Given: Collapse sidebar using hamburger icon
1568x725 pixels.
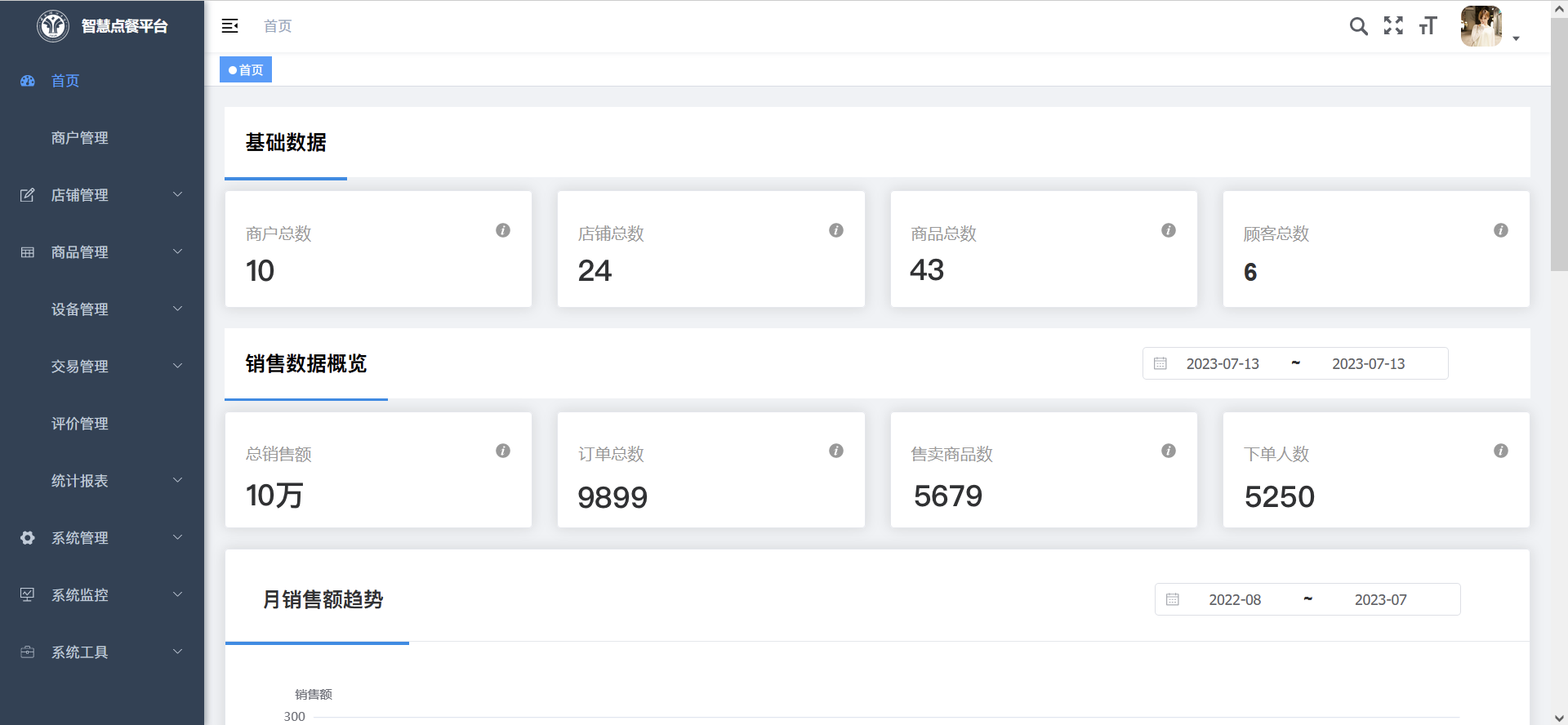Looking at the screenshot, I should (x=230, y=26).
